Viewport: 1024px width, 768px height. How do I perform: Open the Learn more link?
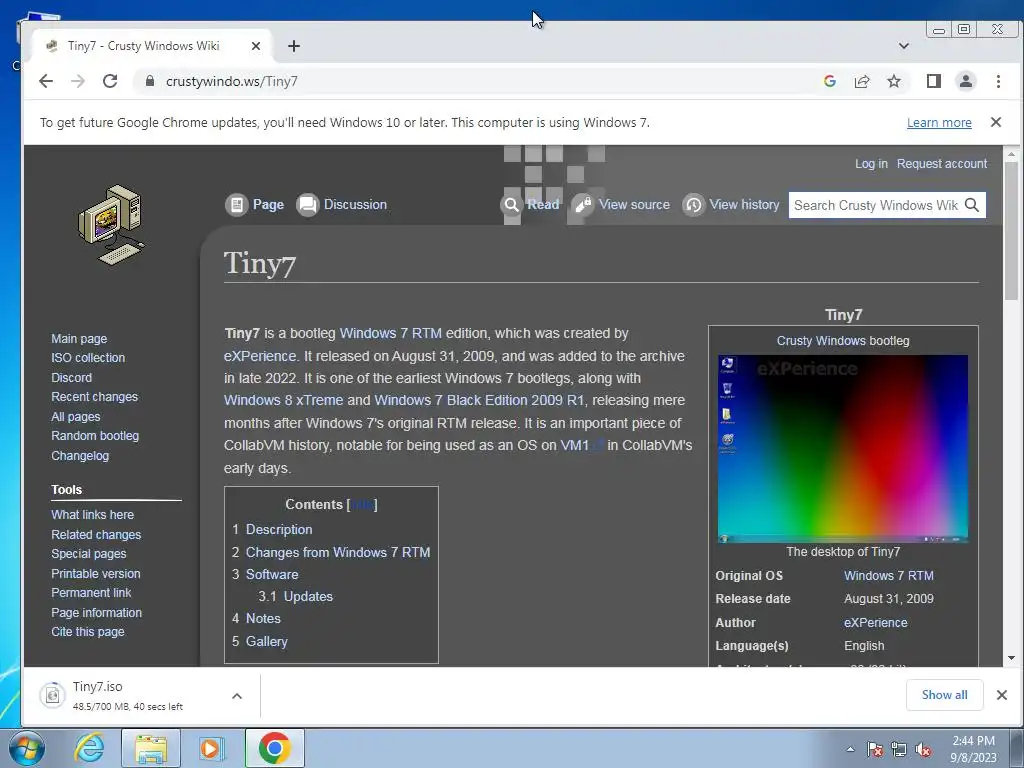click(x=939, y=123)
